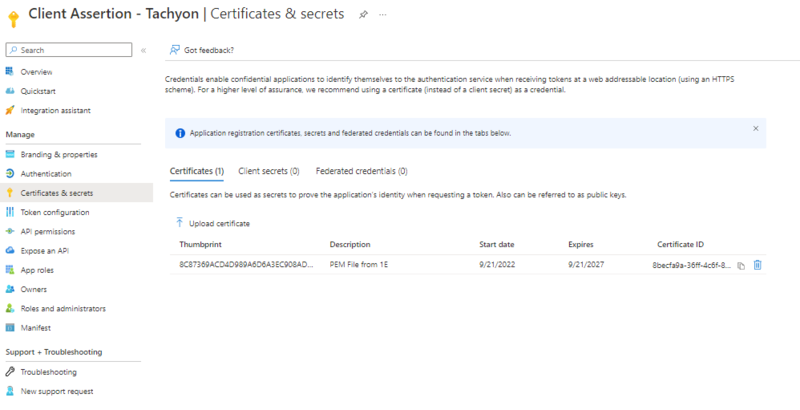Open the Authentication settings
800x410 pixels.
[46, 173]
